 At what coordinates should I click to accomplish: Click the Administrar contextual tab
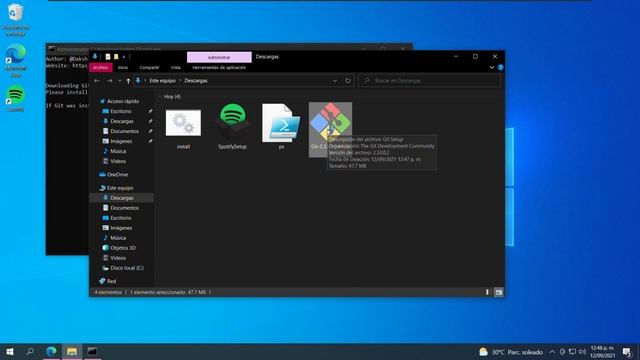(x=219, y=57)
